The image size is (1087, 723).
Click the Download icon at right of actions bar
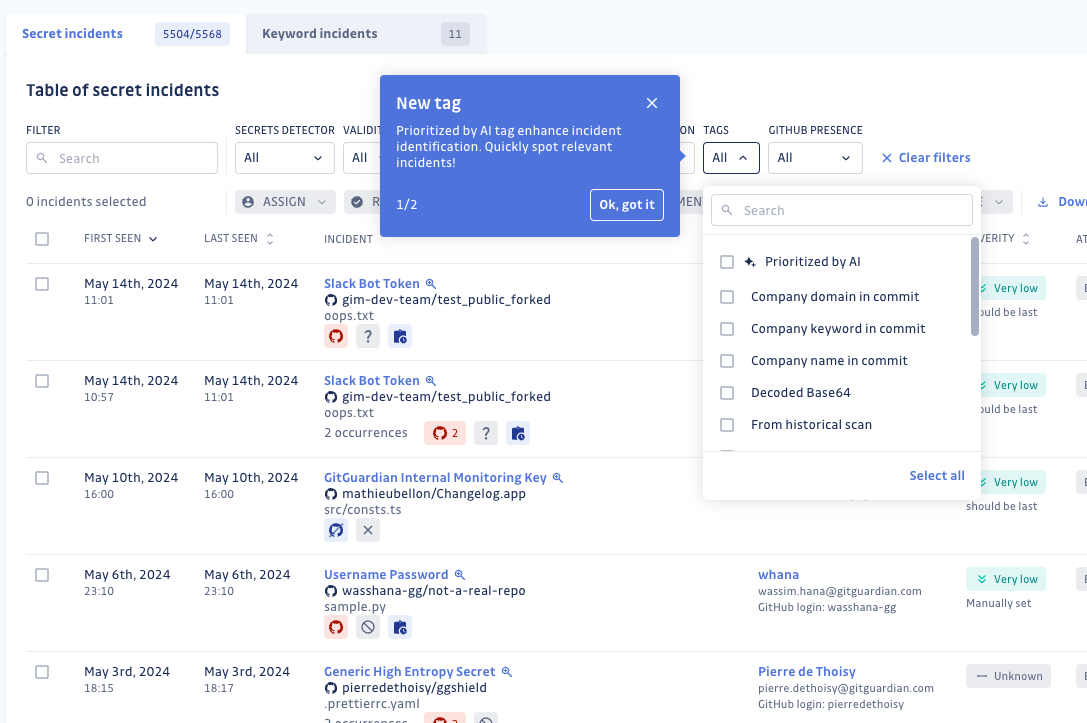1043,202
